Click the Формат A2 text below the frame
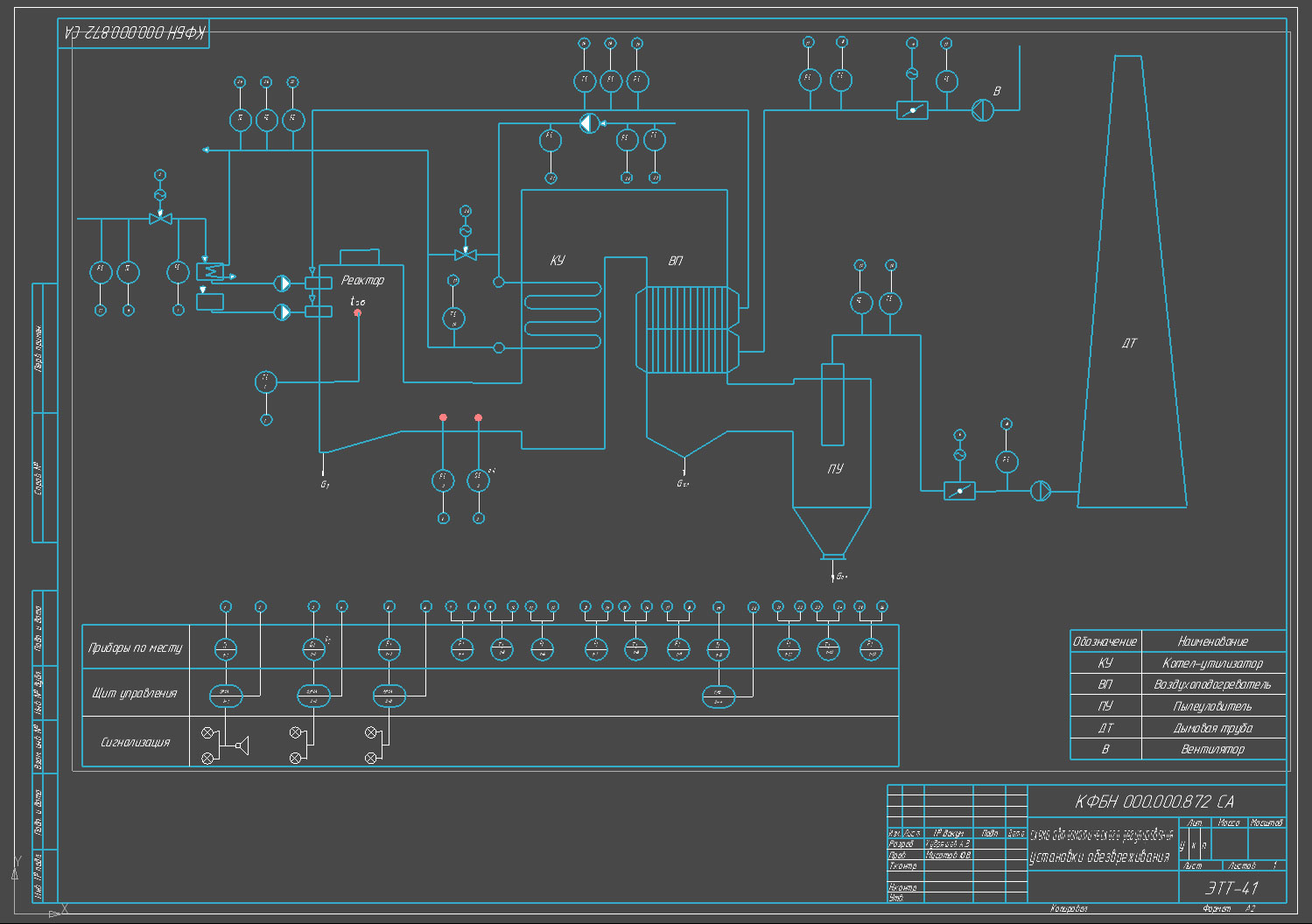The height and width of the screenshot is (924, 1312). 1229,909
